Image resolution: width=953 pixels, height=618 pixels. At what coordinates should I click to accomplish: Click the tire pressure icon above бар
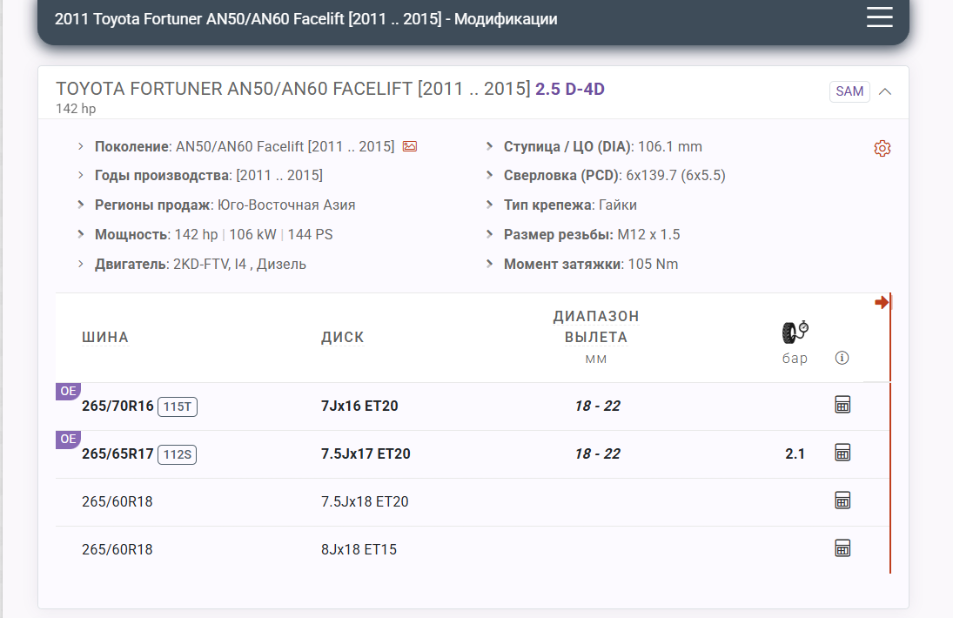click(x=794, y=333)
